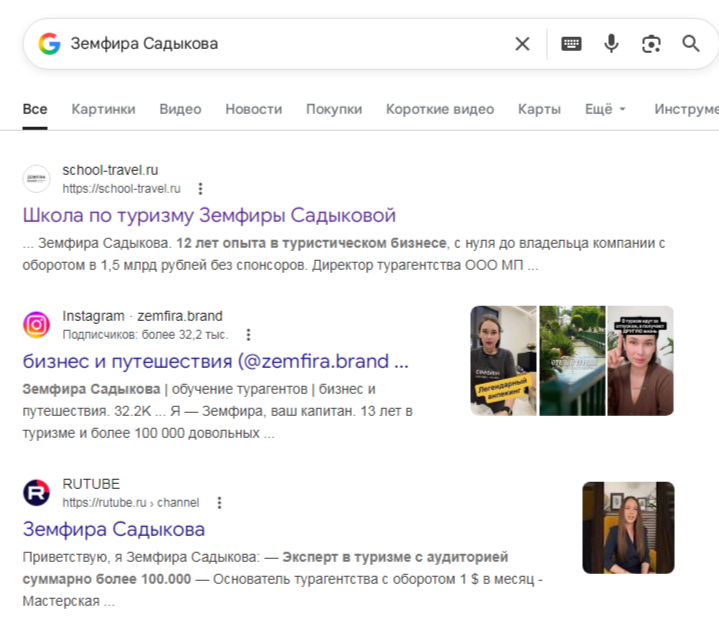This screenshot has width=719, height=622.
Task: Select the Короткие видео tab
Action: 440,109
